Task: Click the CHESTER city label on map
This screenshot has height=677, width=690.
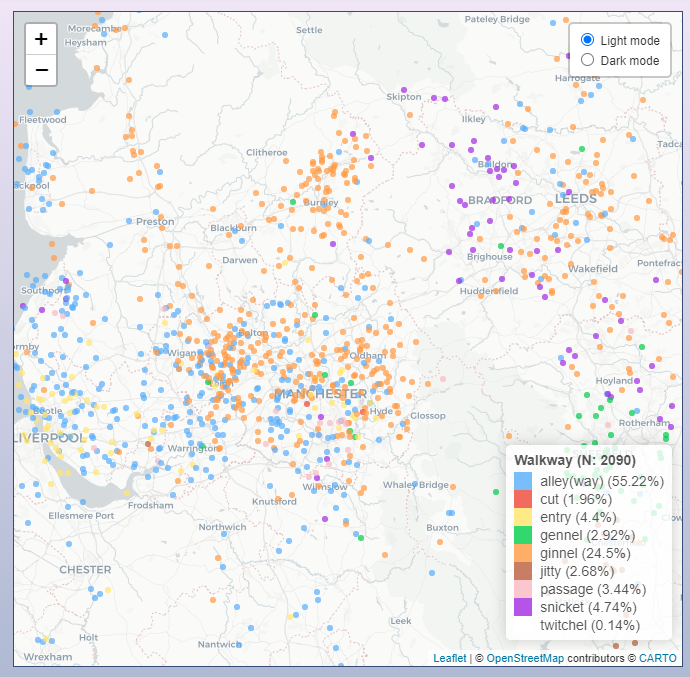Action: click(x=85, y=570)
